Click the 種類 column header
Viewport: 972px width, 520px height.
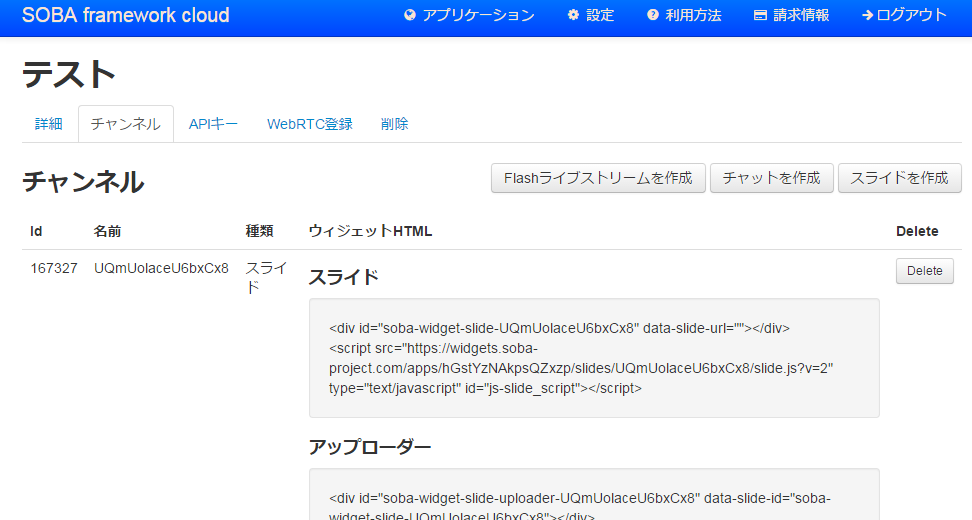pos(259,231)
